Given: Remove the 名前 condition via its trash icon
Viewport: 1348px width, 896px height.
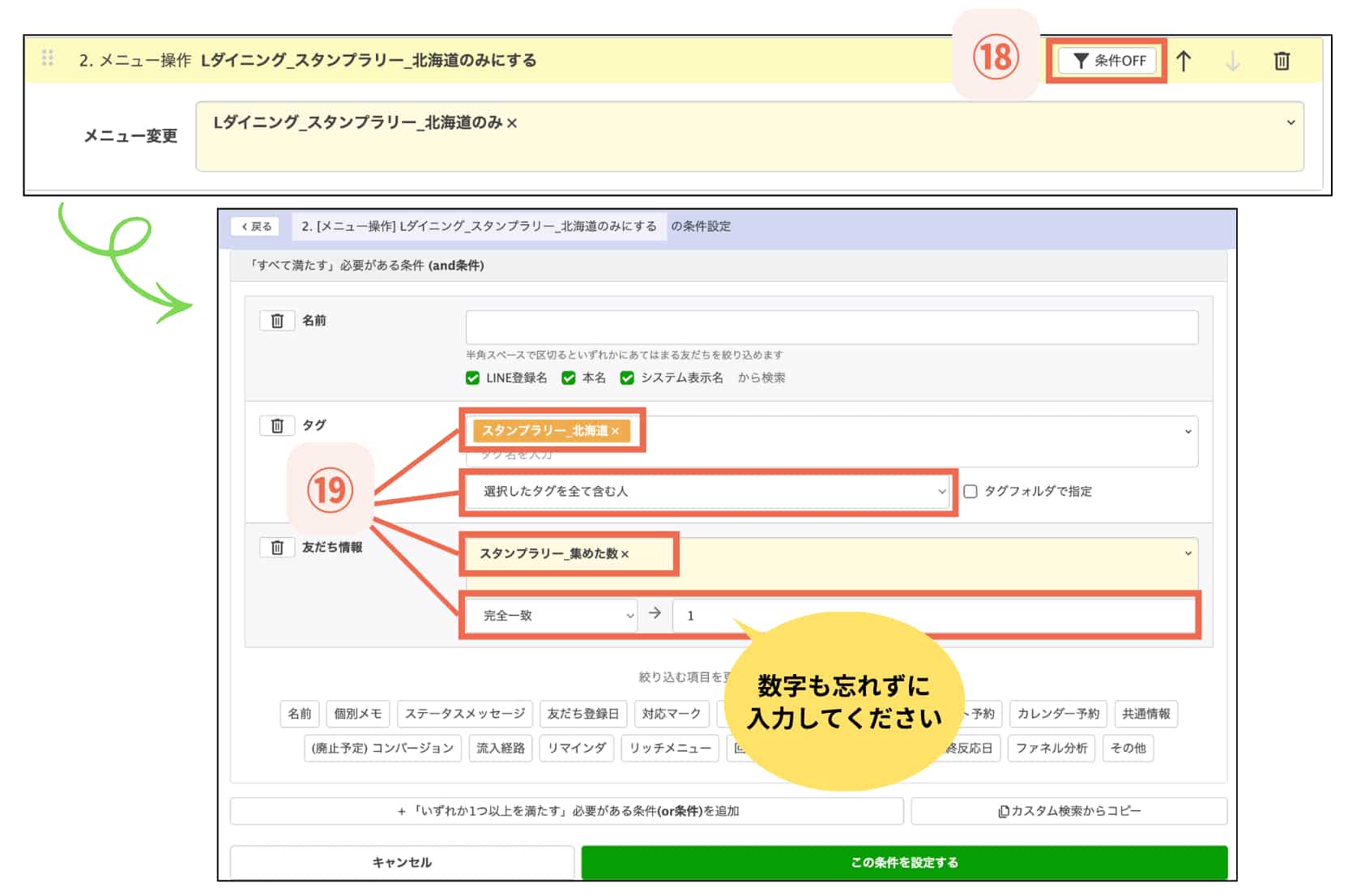Looking at the screenshot, I should point(276,320).
